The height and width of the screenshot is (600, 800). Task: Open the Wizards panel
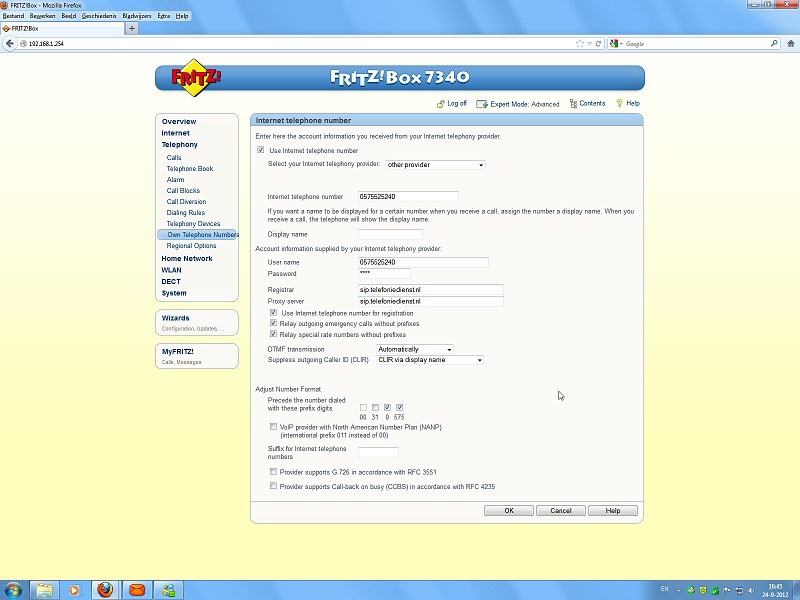tap(196, 322)
